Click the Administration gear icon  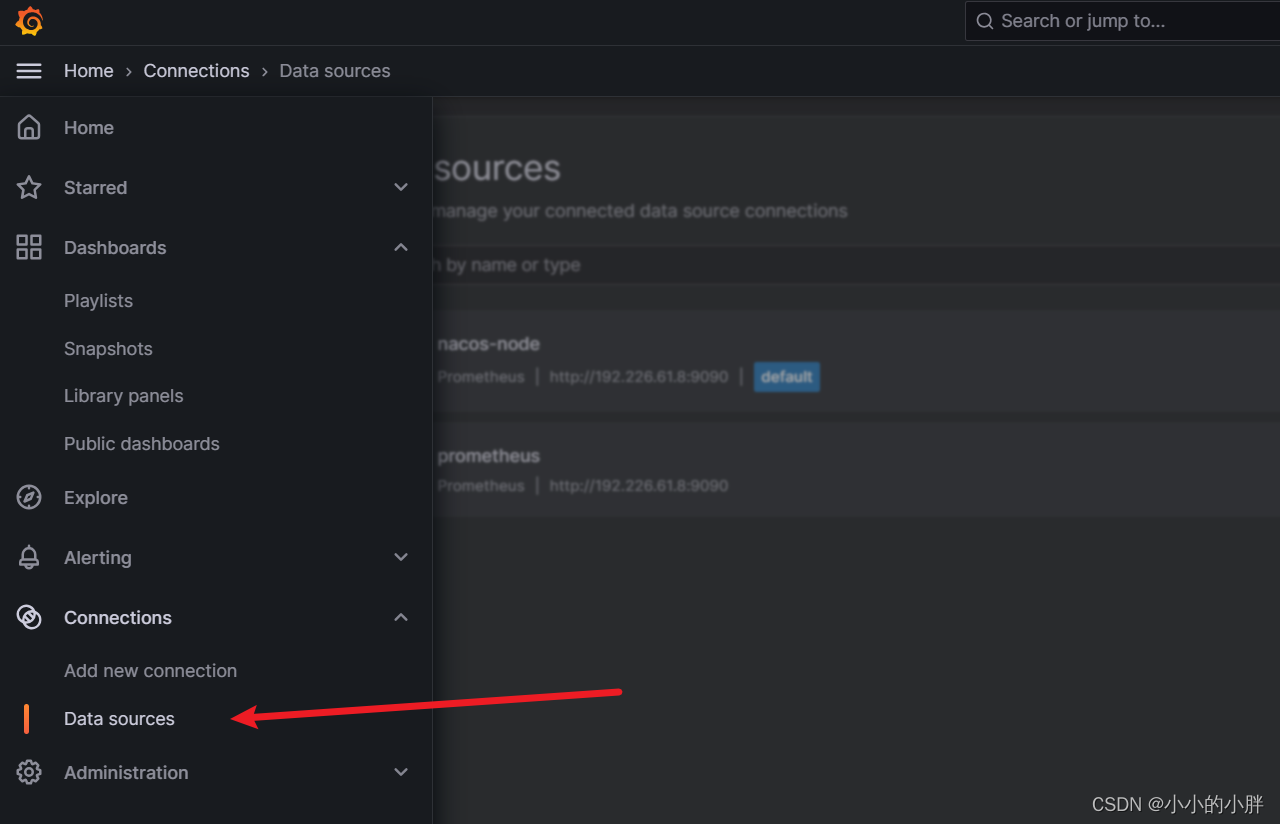[x=29, y=773]
